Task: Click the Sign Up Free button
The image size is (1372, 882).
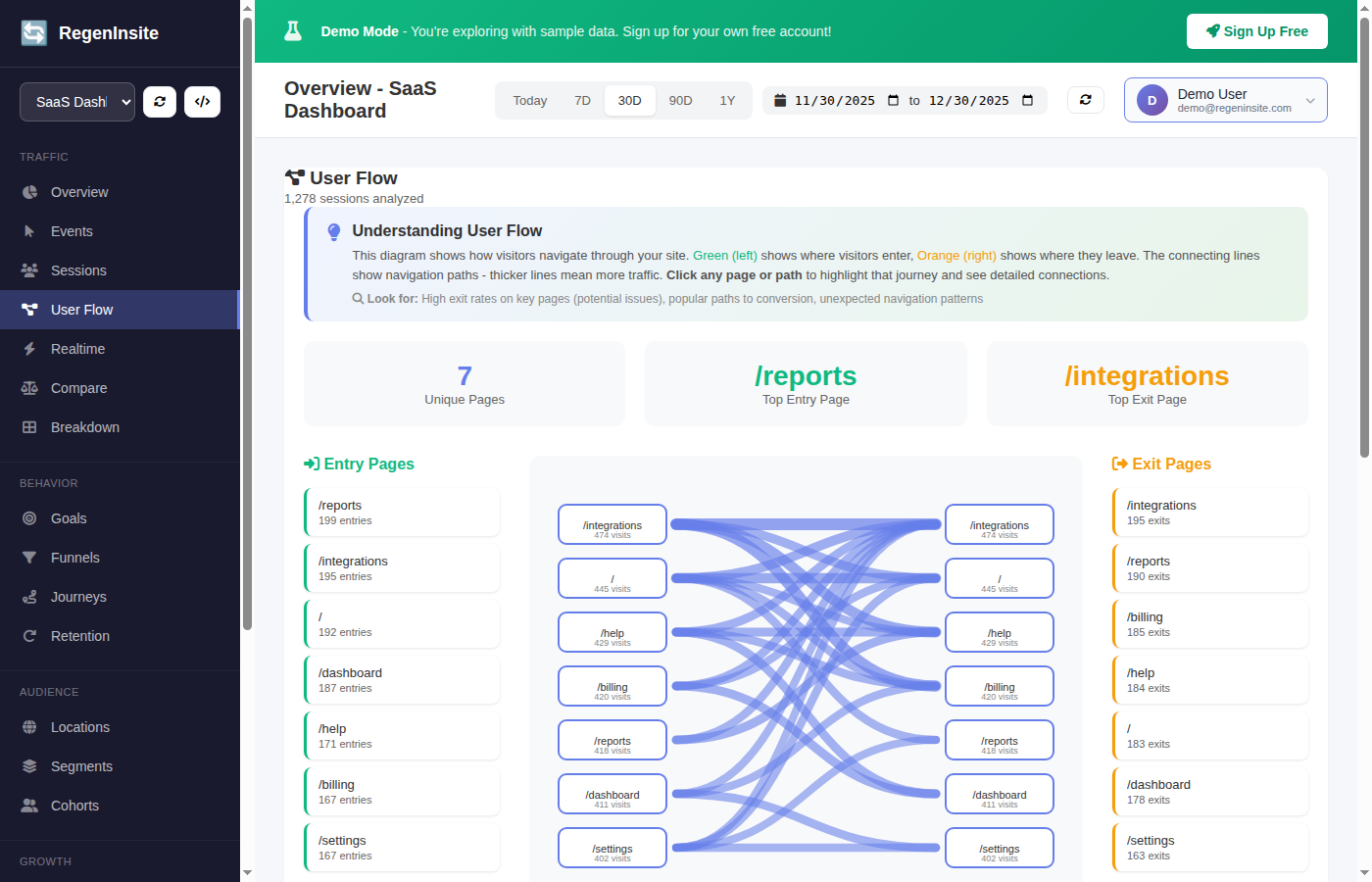Action: (1257, 31)
